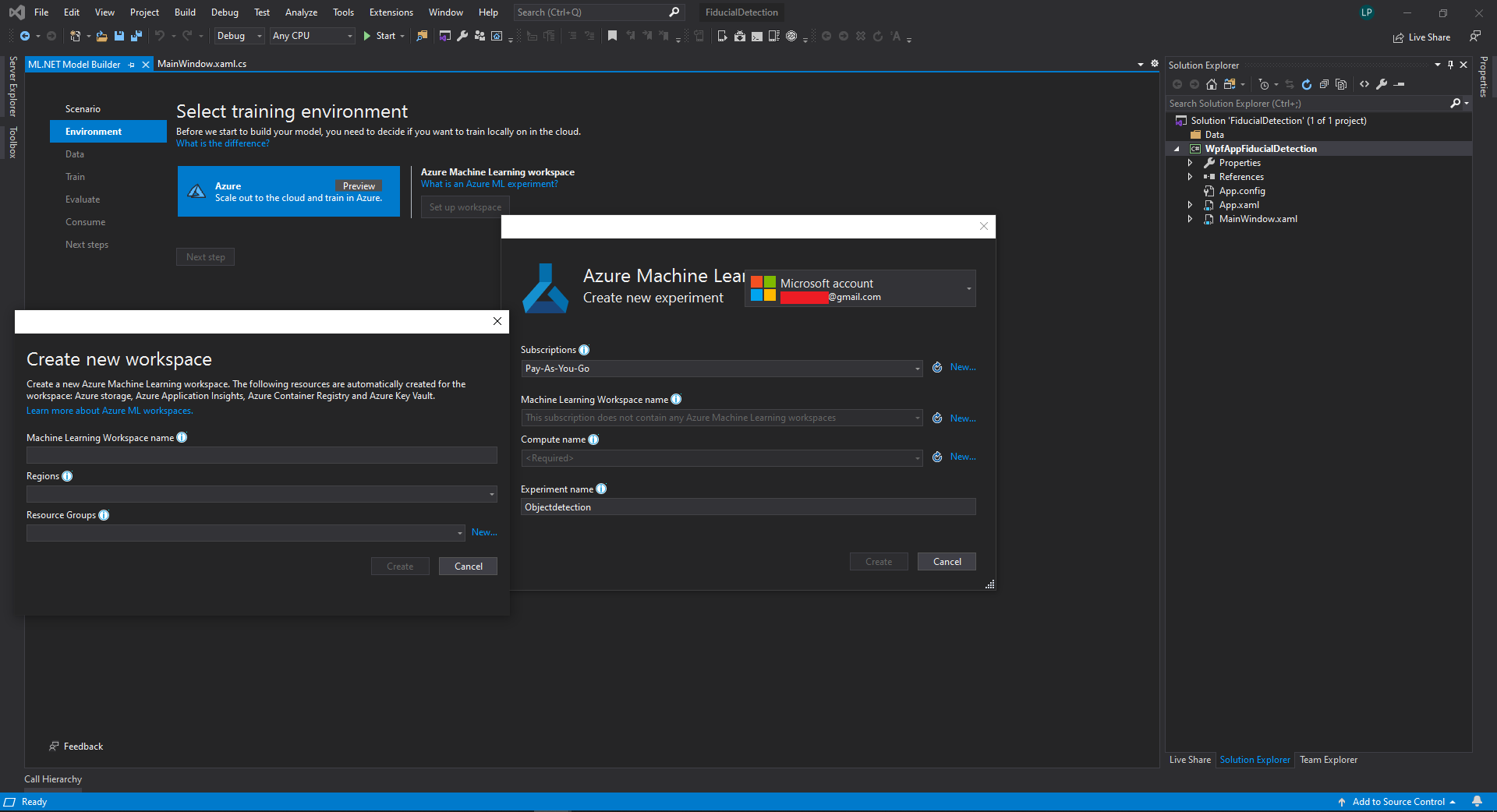Click Add to Source Control in status bar

point(1397,802)
